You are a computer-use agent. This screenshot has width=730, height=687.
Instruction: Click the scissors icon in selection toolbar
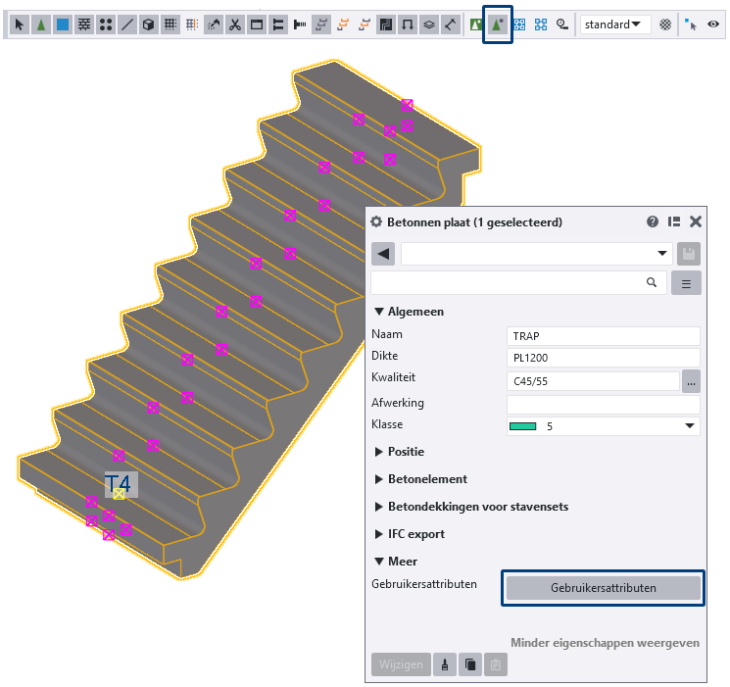pyautogui.click(x=234, y=24)
